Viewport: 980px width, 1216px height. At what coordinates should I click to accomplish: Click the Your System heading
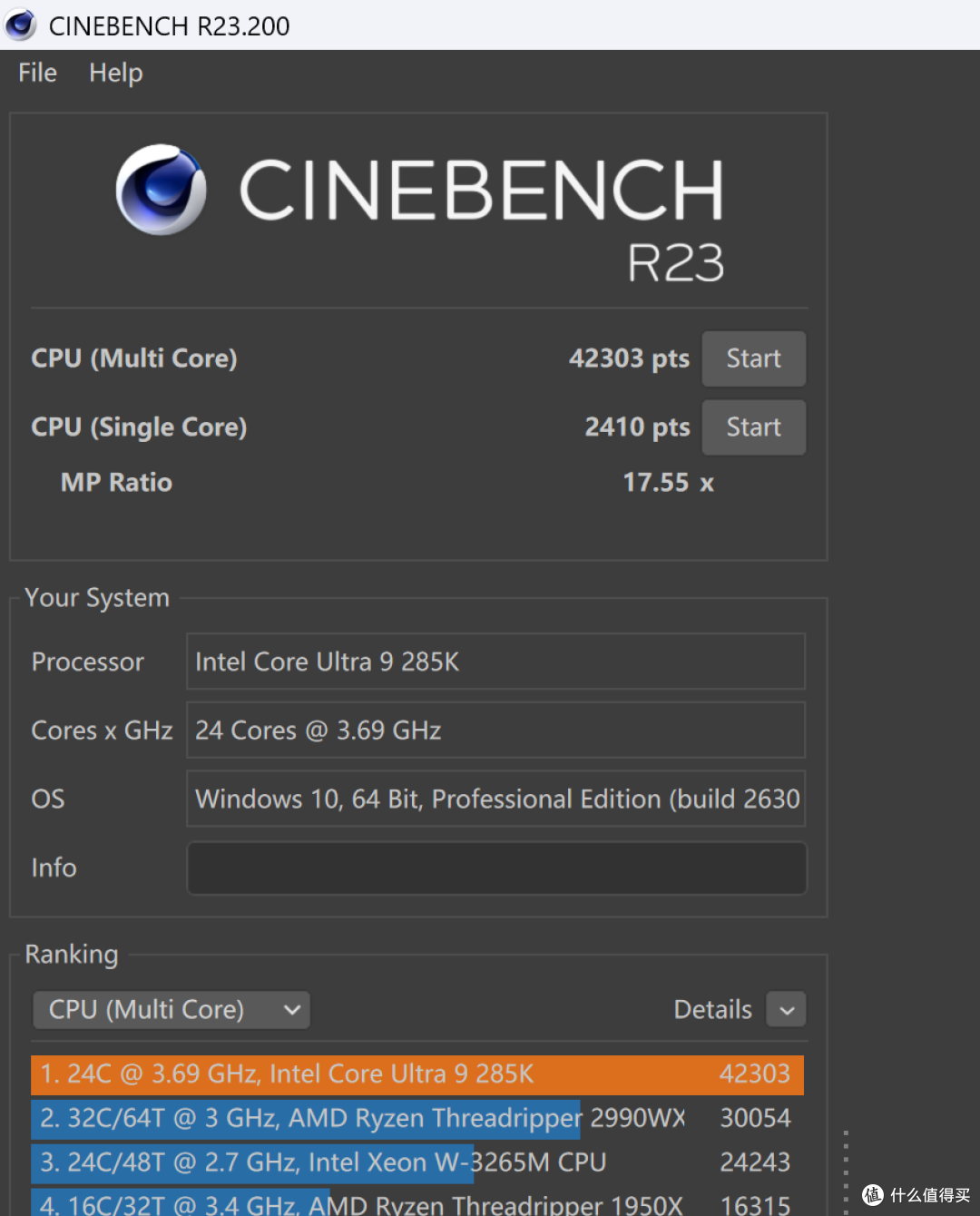tap(97, 598)
